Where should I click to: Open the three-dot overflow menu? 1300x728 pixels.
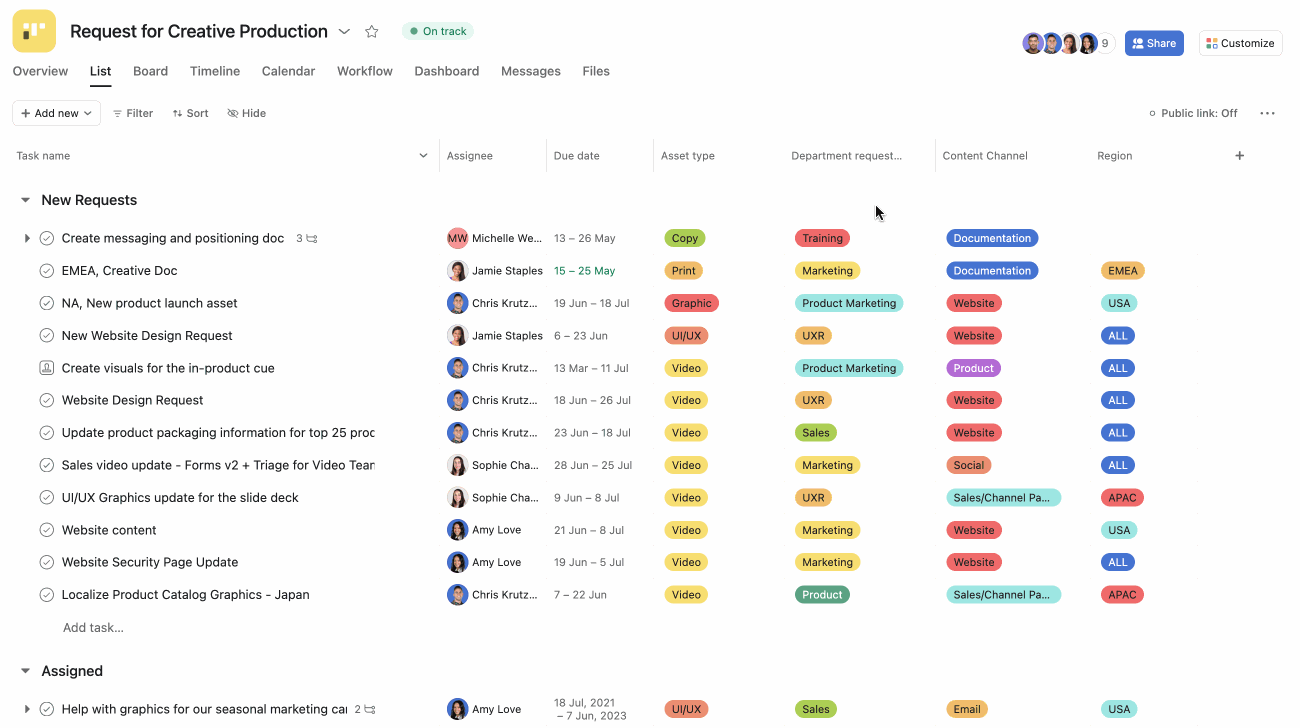[1267, 113]
